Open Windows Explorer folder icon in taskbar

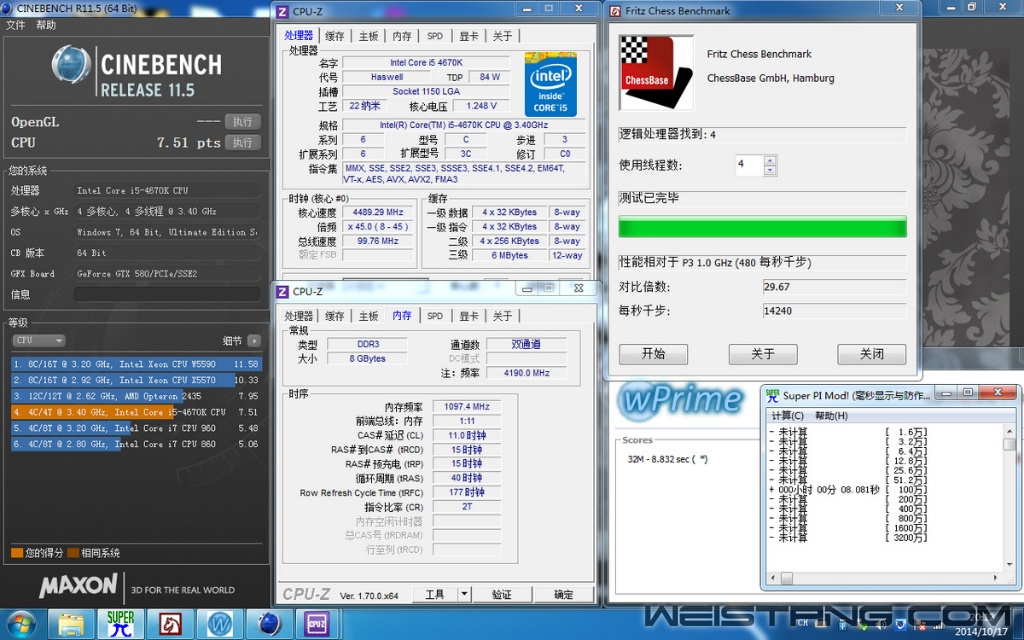(x=71, y=624)
